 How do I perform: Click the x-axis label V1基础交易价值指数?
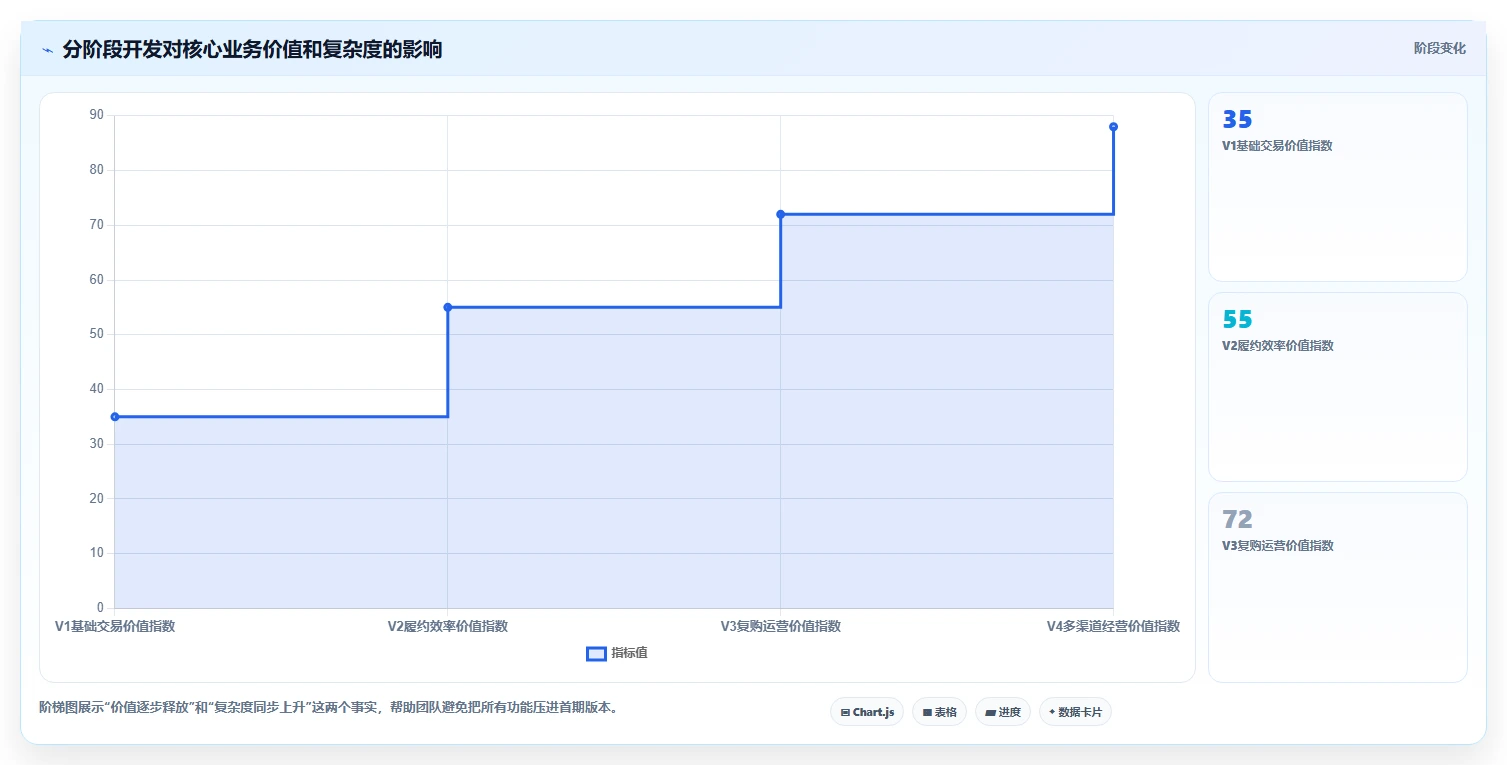(115, 626)
